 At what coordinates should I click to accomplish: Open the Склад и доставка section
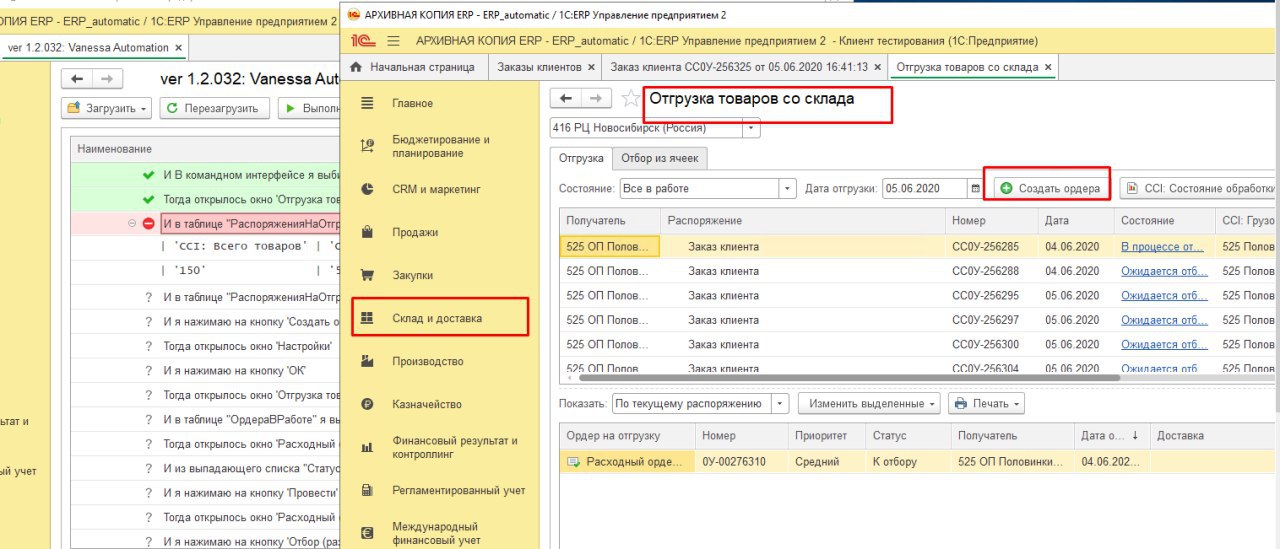pos(437,318)
